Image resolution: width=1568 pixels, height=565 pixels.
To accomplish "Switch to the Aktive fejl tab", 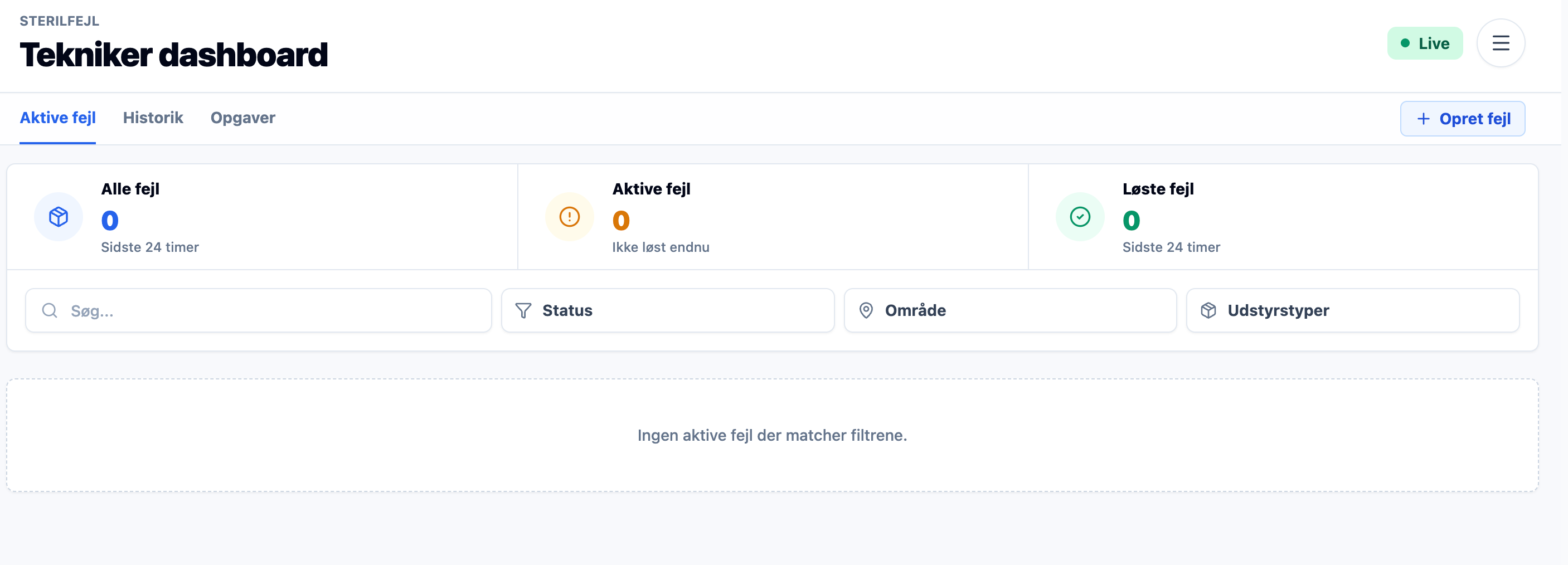I will (58, 118).
